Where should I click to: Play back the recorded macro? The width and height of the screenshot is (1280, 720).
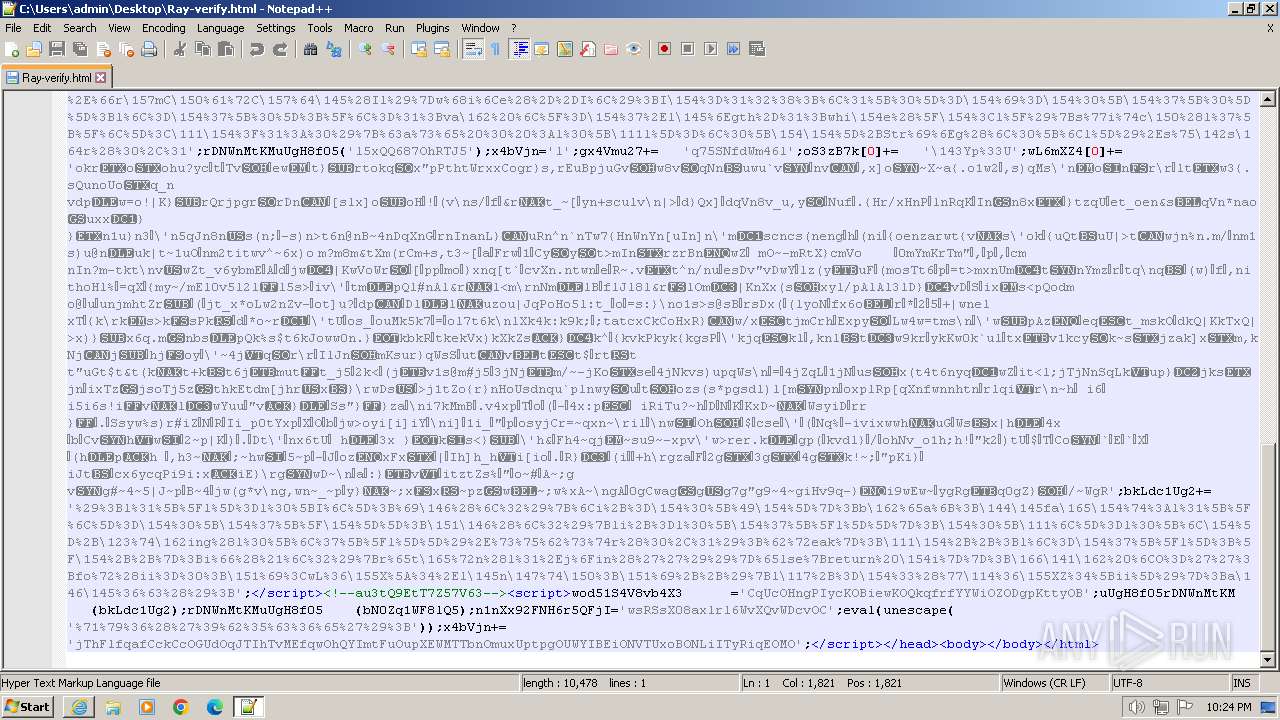(x=710, y=49)
